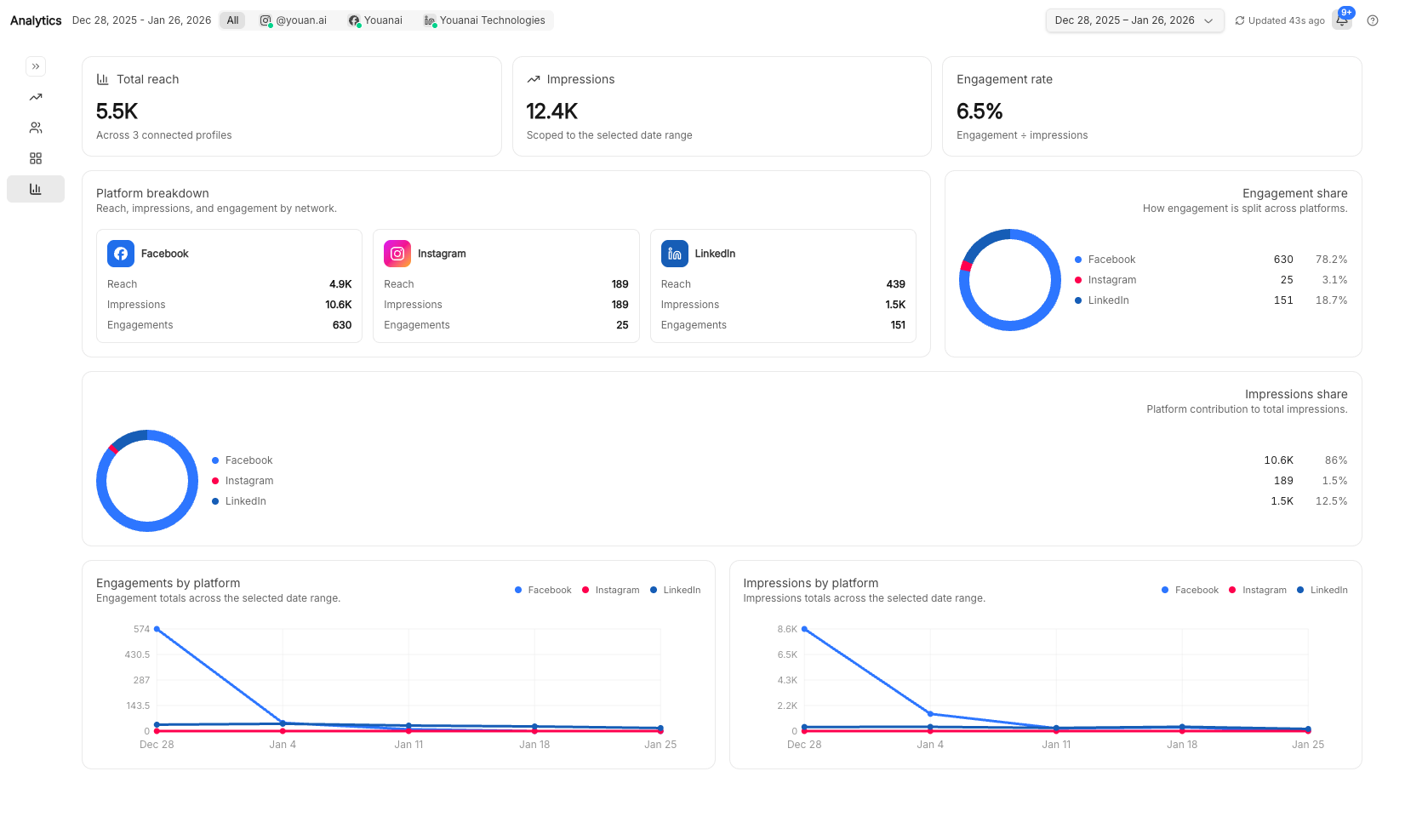This screenshot has height=840, width=1405.
Task: Open the audience panel in the sidebar
Action: [x=36, y=128]
